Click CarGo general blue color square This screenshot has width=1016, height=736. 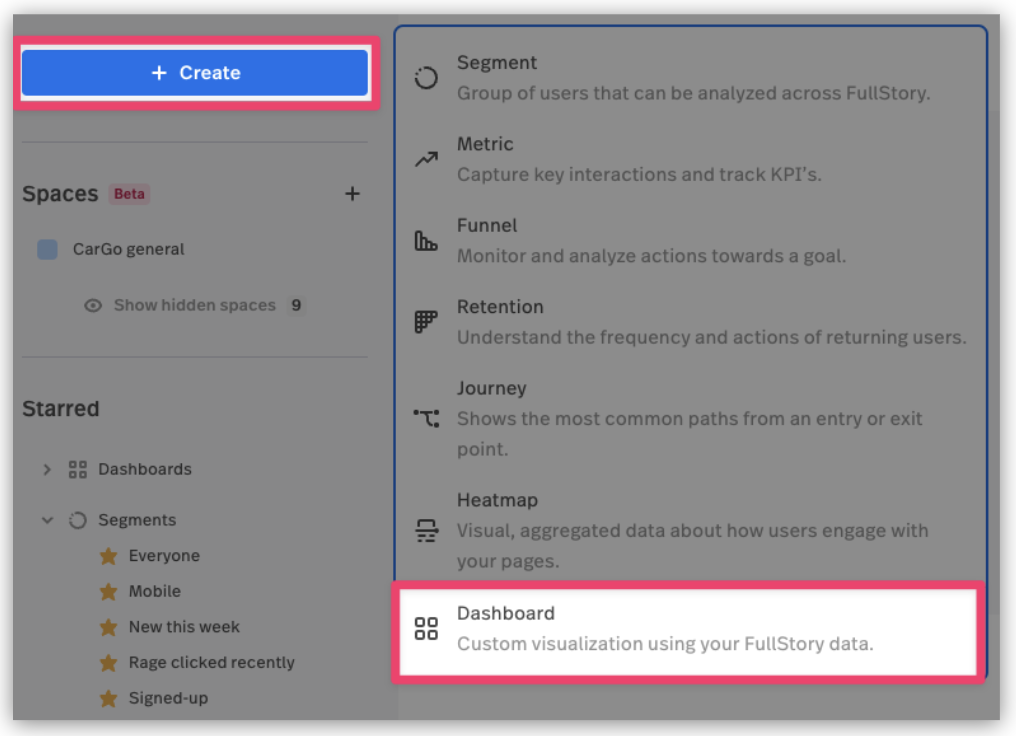coord(47,249)
